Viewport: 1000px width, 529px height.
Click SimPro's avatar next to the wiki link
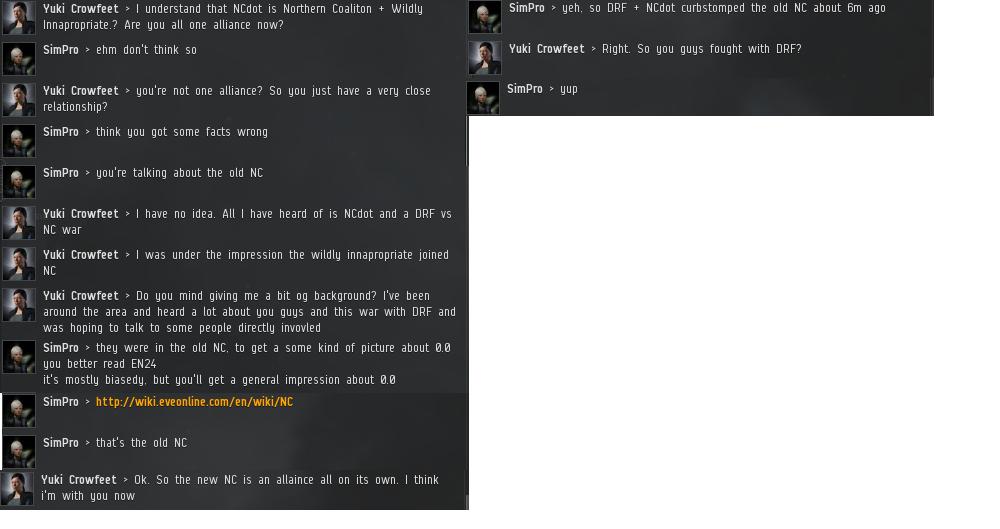pyautogui.click(x=19, y=410)
